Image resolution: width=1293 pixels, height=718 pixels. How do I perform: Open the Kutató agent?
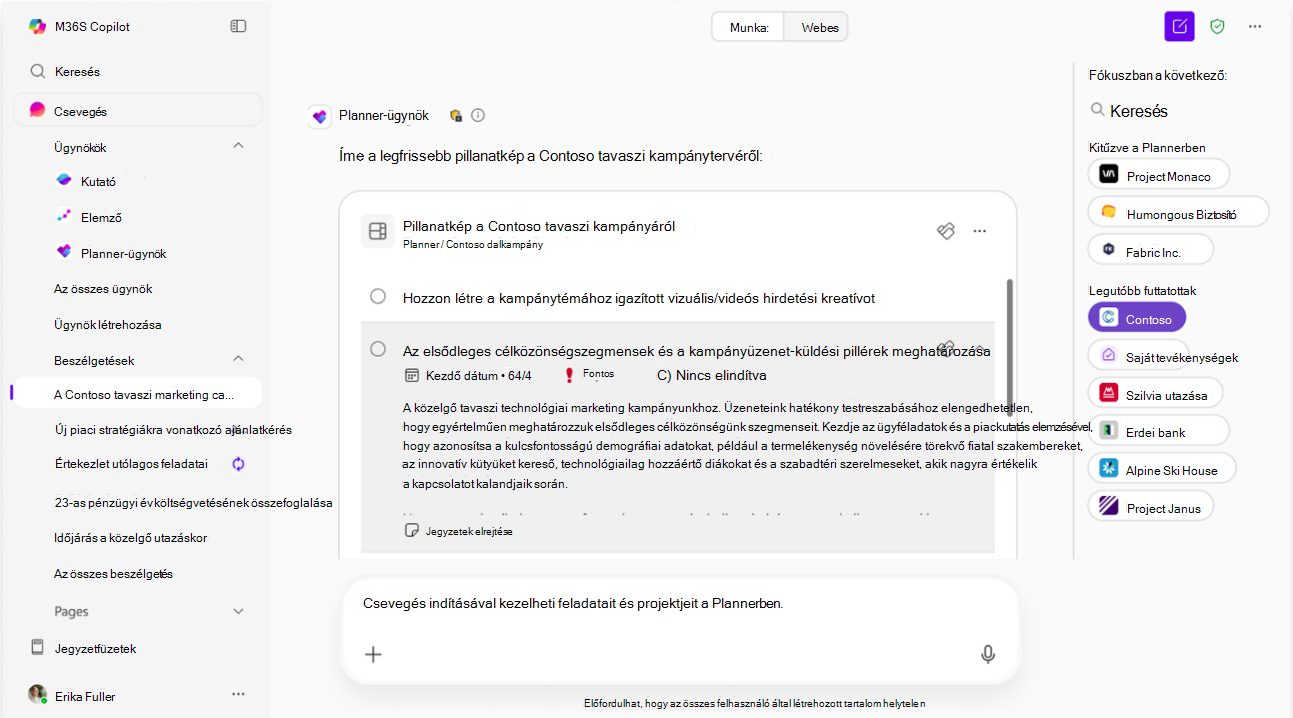coord(98,181)
